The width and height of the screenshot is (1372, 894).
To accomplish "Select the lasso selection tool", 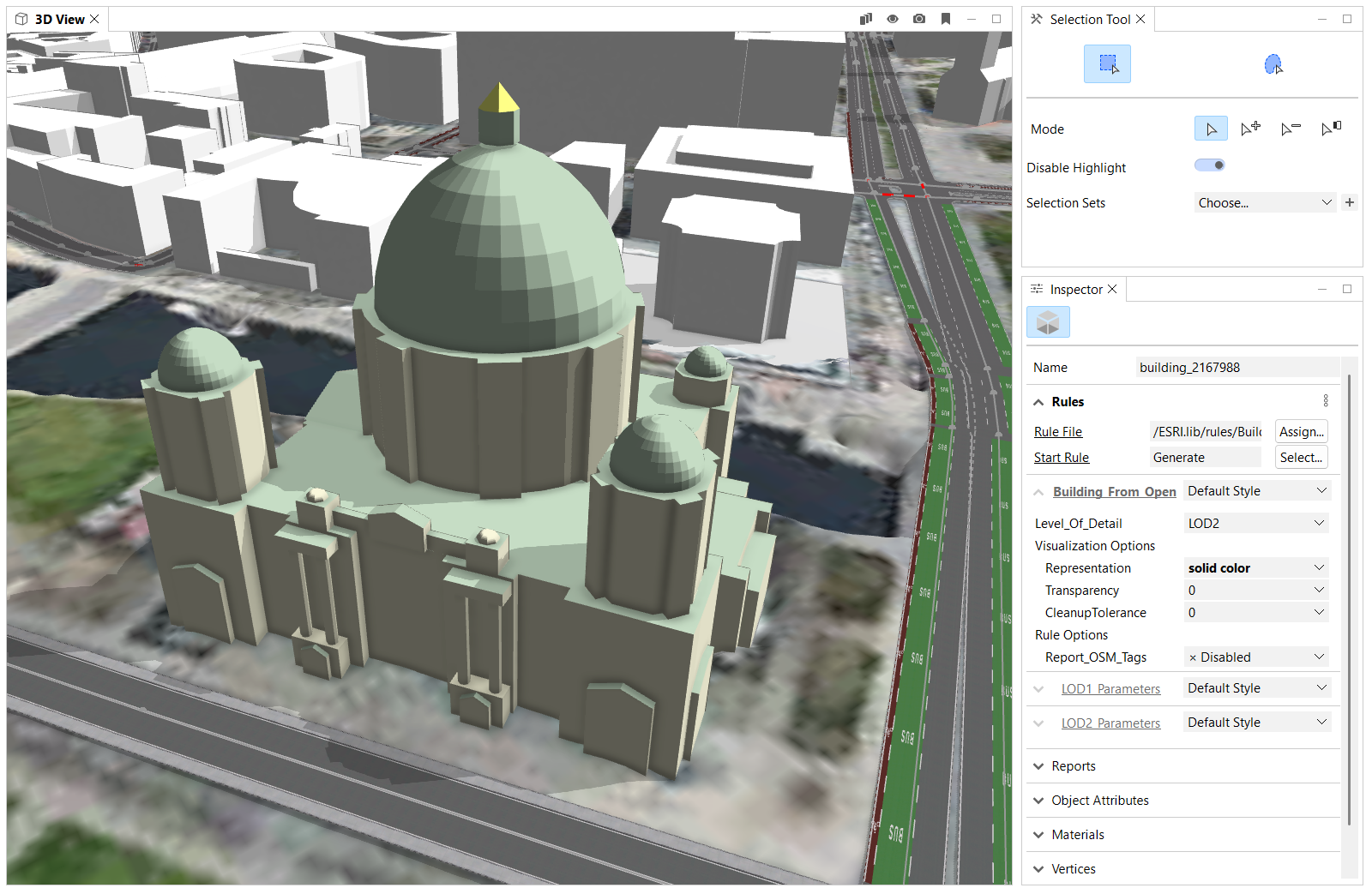I will pyautogui.click(x=1273, y=64).
